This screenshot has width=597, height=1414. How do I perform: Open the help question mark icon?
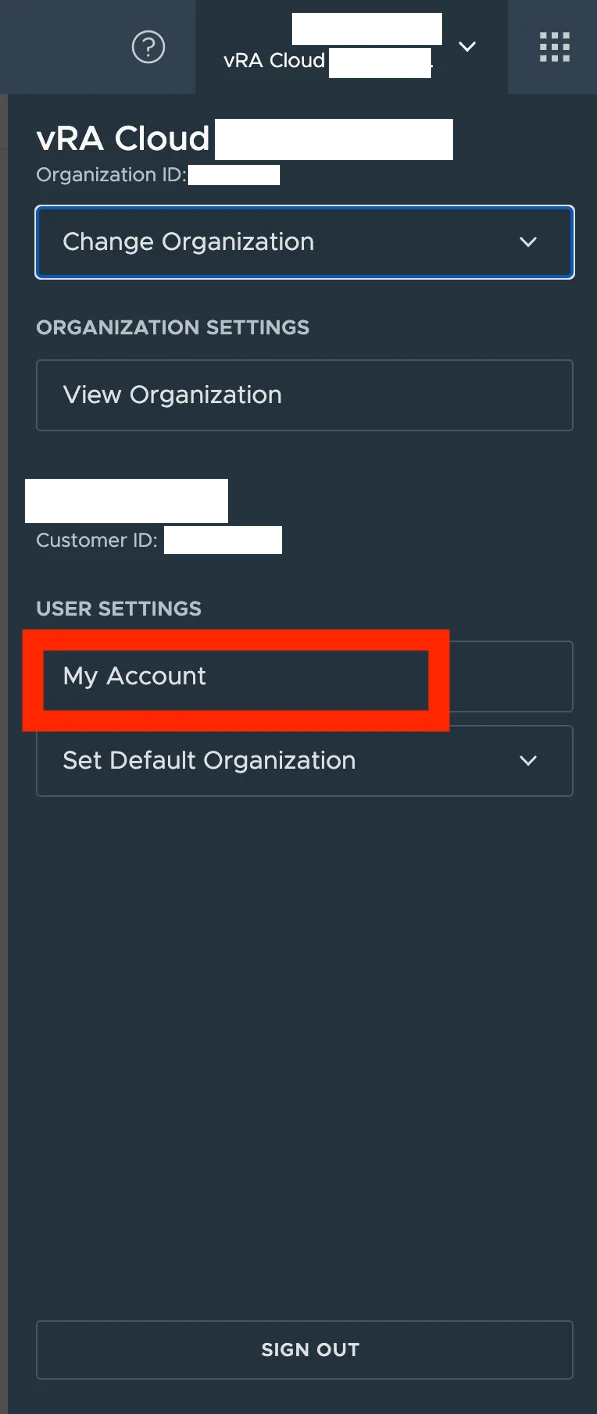(148, 47)
